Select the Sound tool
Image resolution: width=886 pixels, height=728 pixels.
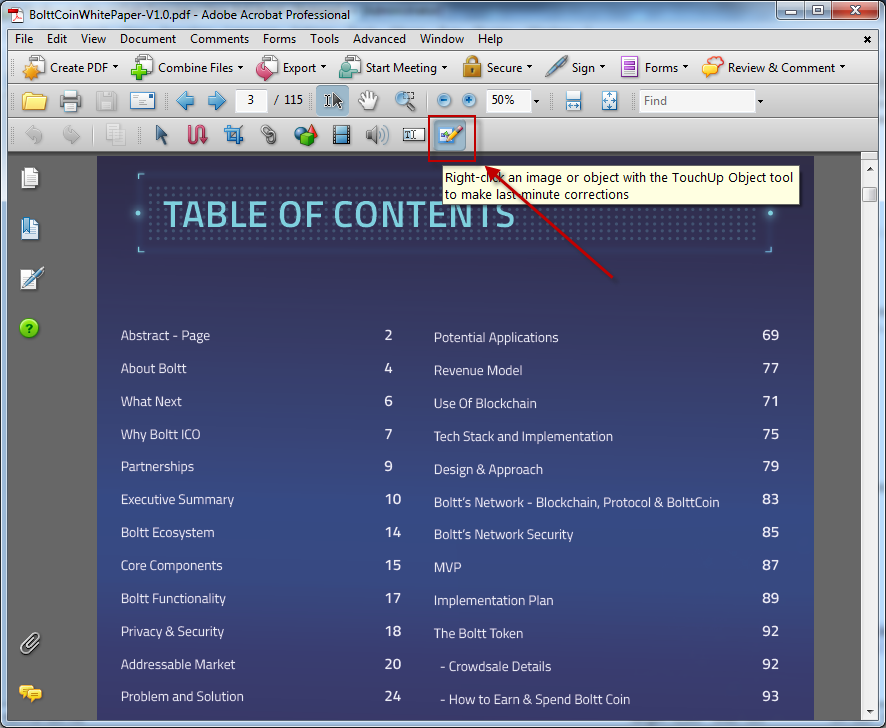coord(377,135)
